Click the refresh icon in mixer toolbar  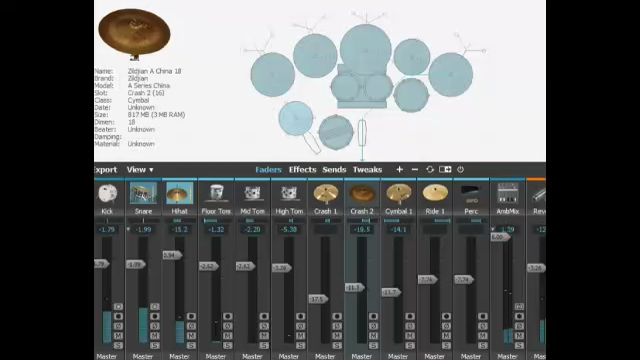pos(430,169)
